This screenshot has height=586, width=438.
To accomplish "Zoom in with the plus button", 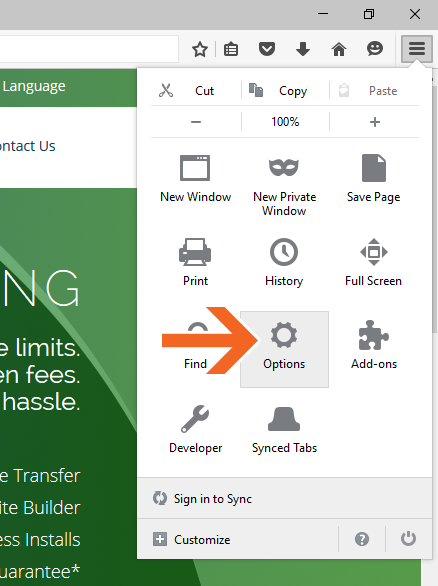I will pyautogui.click(x=374, y=122).
